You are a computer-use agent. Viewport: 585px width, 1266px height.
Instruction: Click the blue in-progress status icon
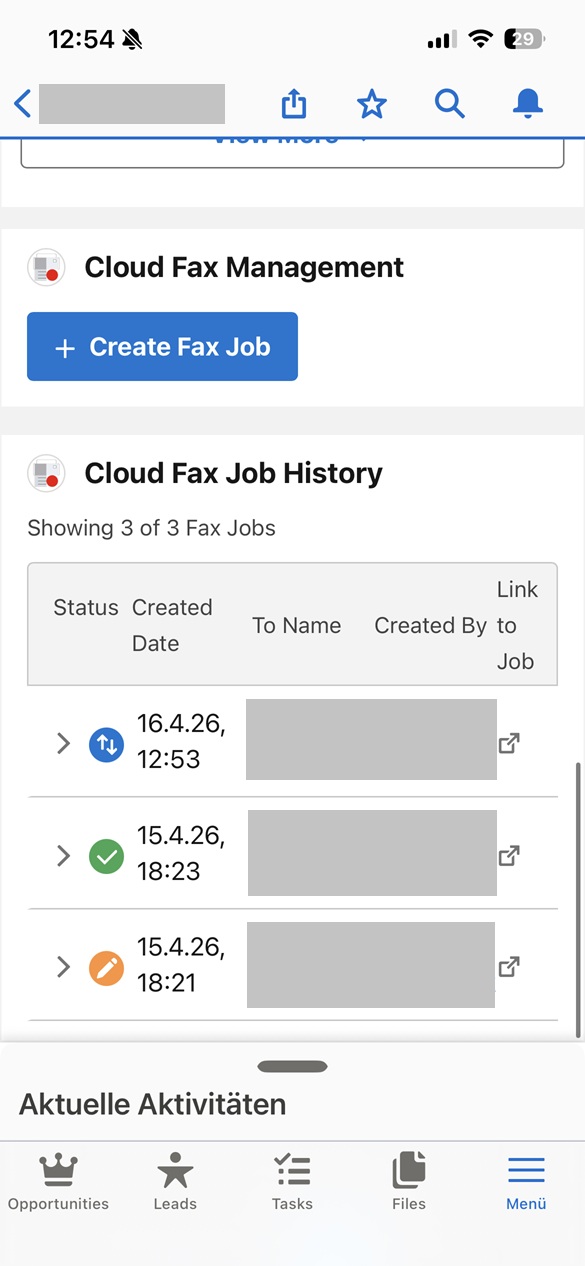[106, 744]
